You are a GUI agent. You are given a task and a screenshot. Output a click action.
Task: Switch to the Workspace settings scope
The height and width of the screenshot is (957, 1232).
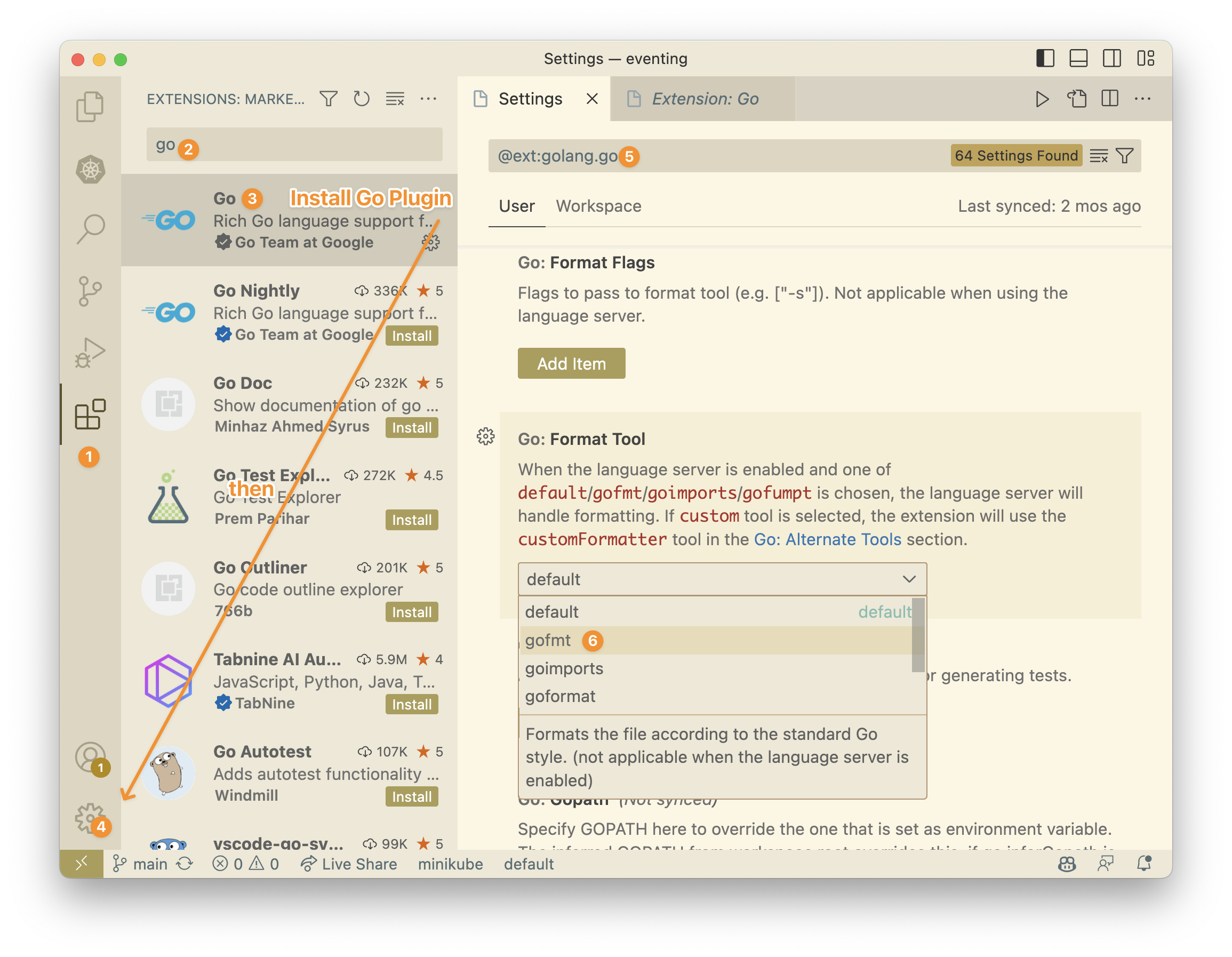[598, 206]
